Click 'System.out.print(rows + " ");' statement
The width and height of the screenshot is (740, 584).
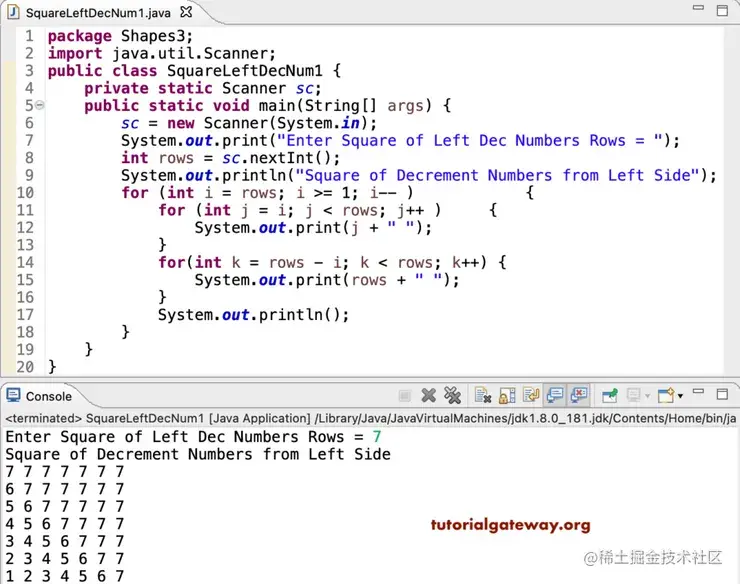click(327, 280)
